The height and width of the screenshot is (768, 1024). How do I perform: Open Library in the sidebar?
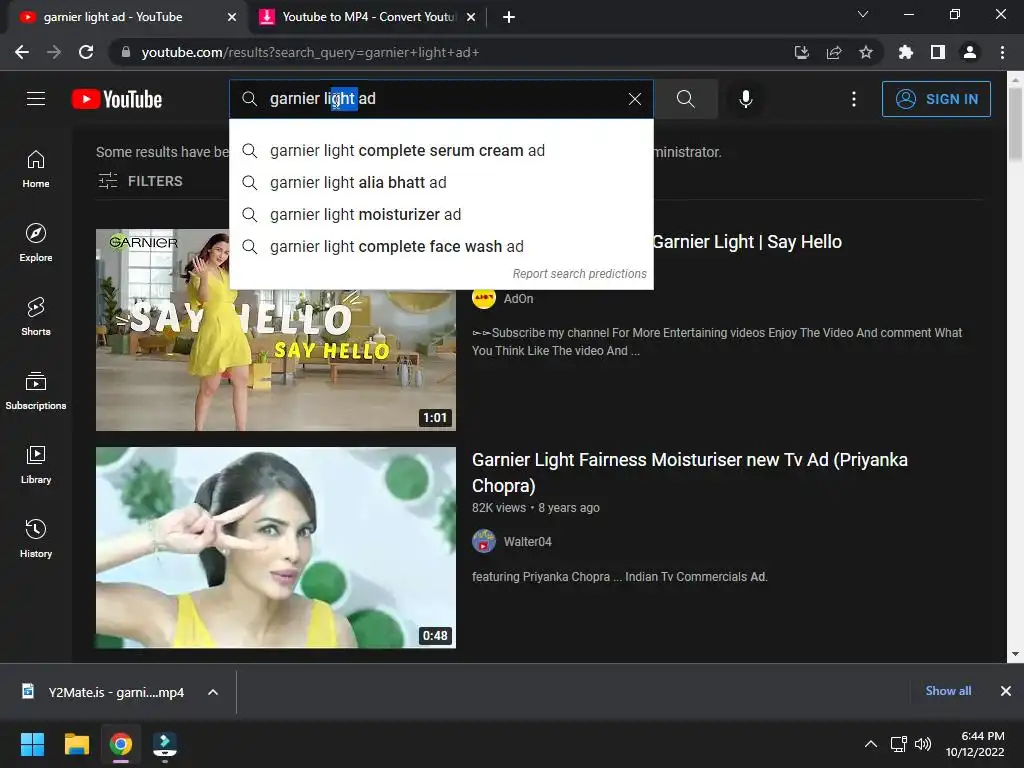click(36, 464)
